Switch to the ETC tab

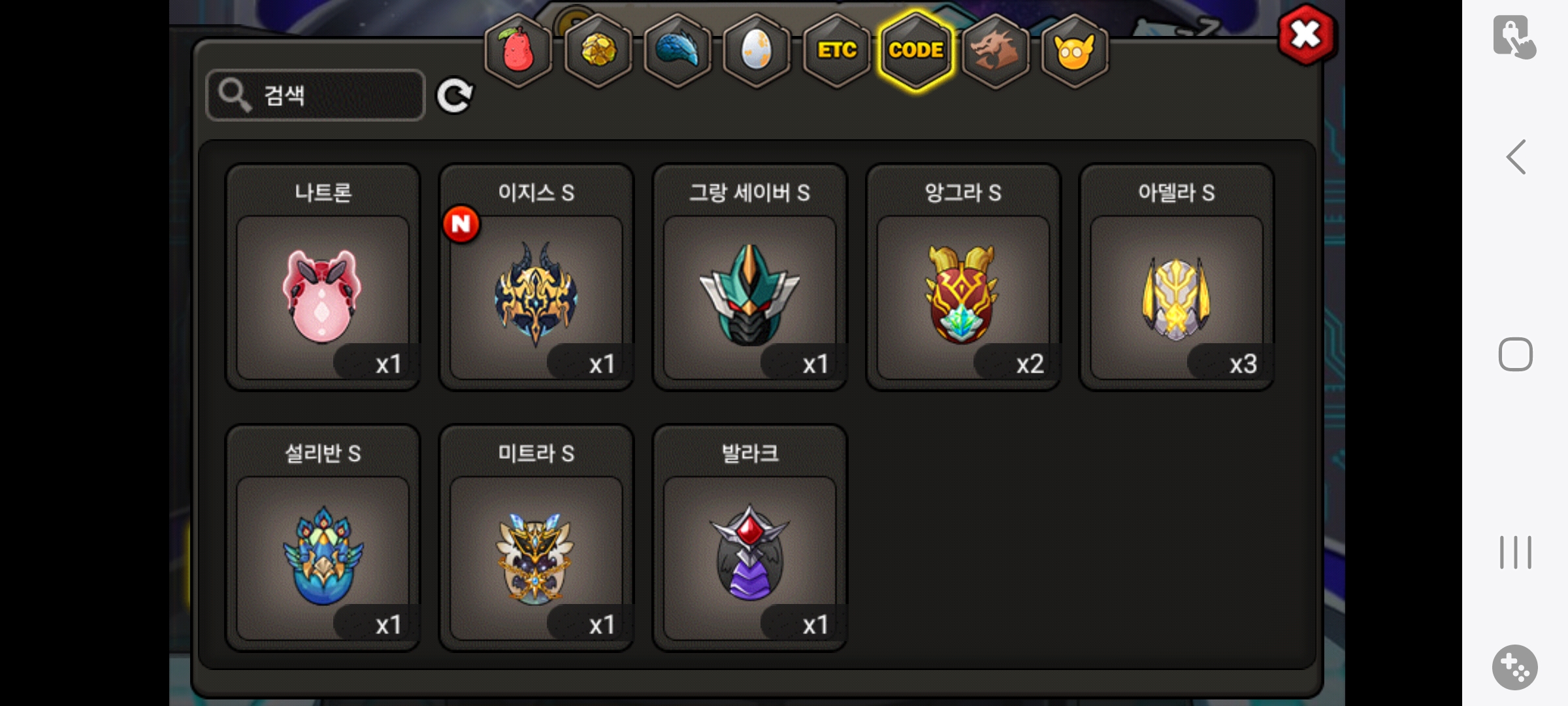[837, 50]
